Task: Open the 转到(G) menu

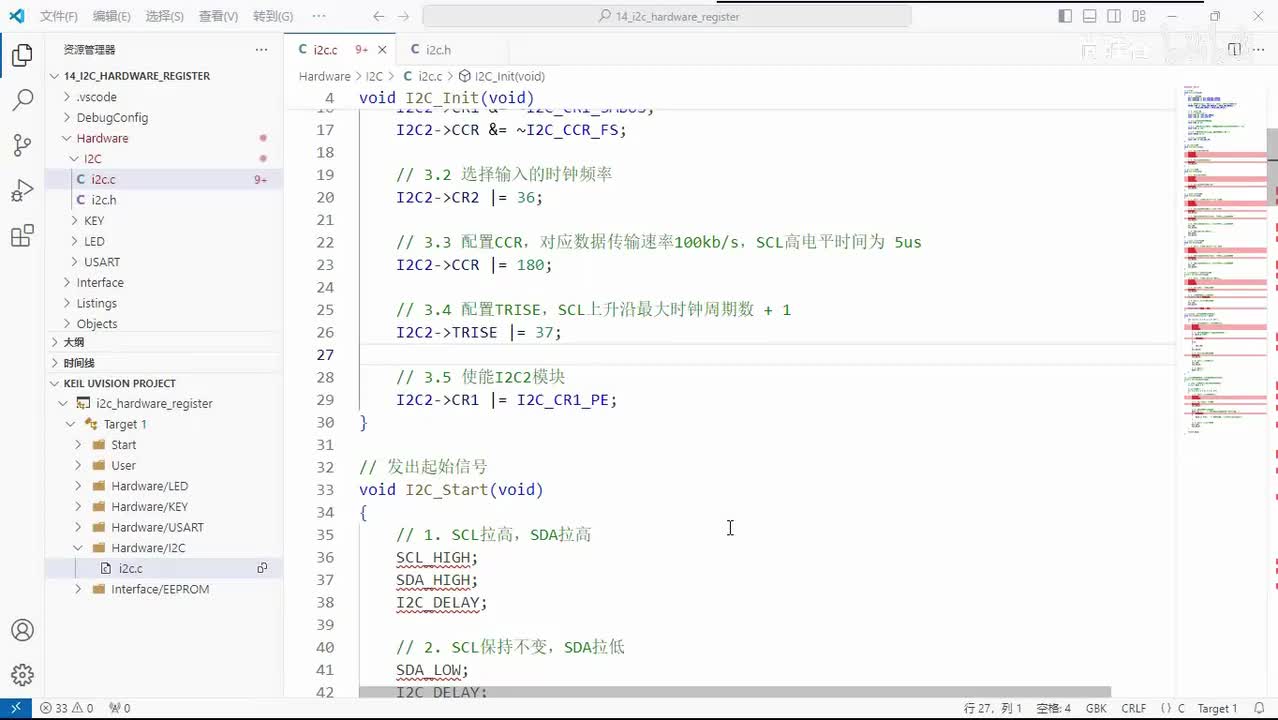Action: point(273,16)
